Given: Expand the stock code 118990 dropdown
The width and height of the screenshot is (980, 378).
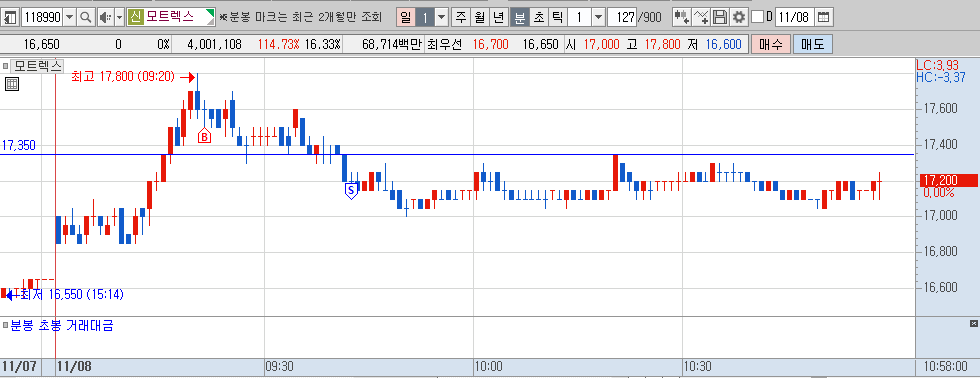Looking at the screenshot, I should click(69, 17).
